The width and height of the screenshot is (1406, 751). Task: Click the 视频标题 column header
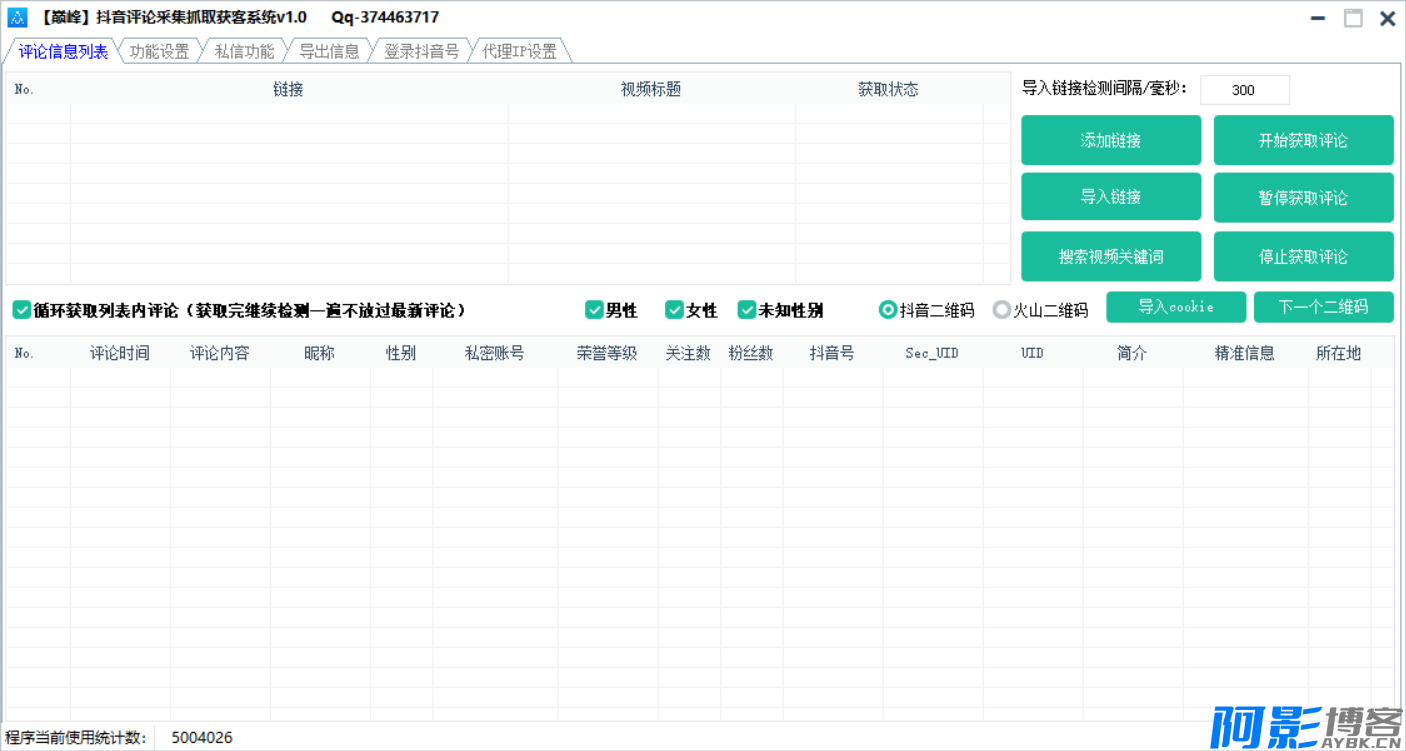(x=651, y=89)
